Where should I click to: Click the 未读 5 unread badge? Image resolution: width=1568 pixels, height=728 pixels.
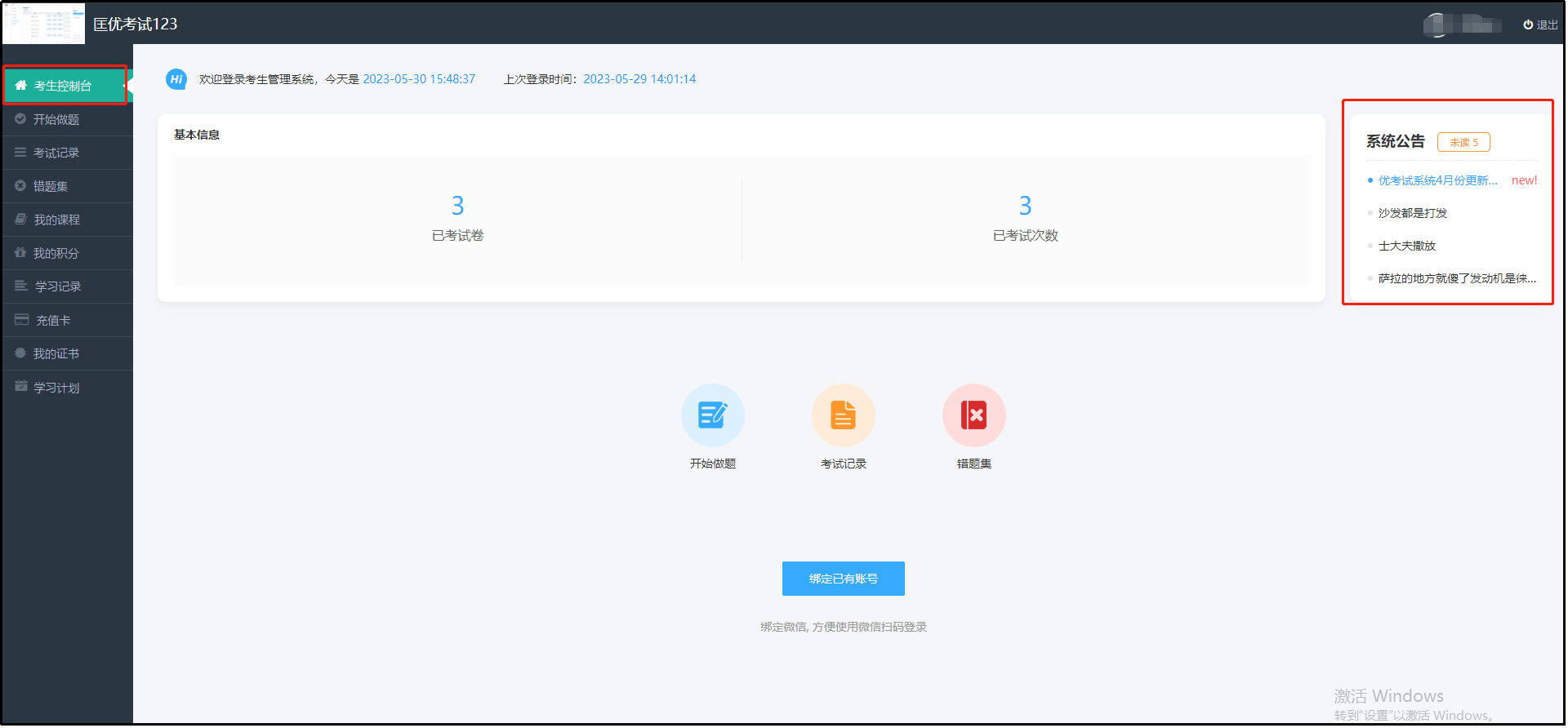[1463, 142]
